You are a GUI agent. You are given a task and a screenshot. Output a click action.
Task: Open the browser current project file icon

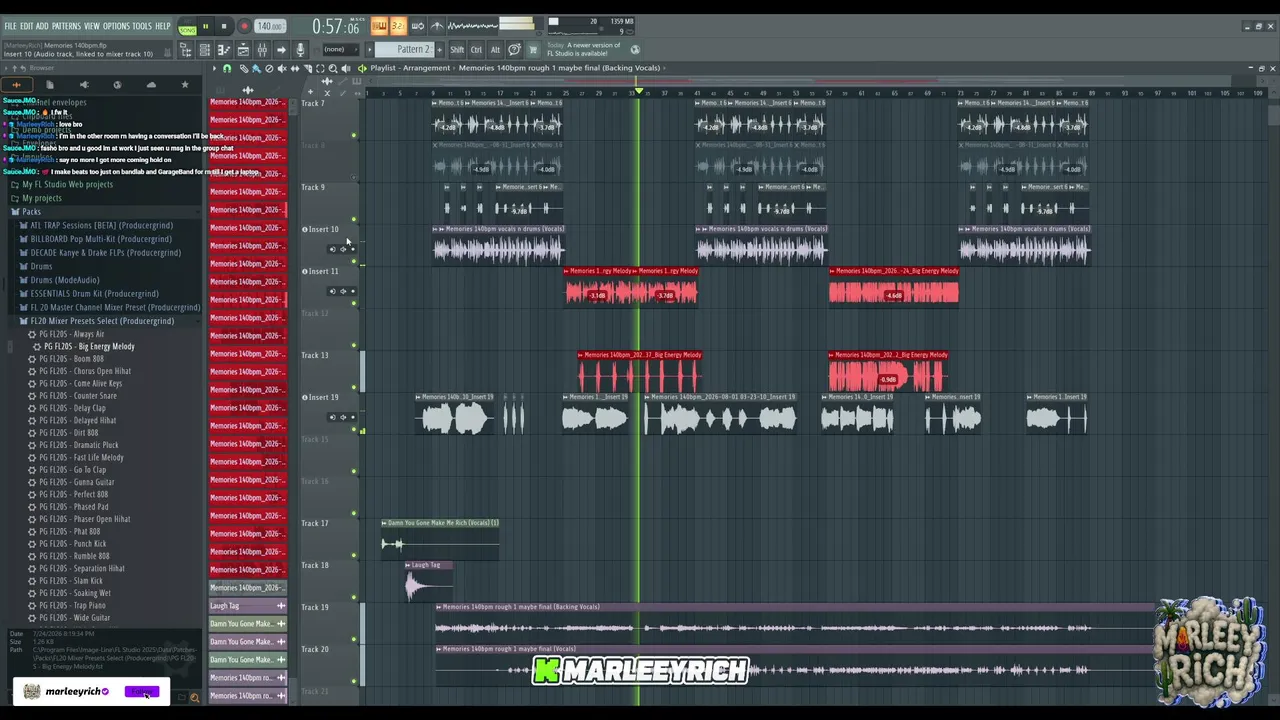point(50,85)
